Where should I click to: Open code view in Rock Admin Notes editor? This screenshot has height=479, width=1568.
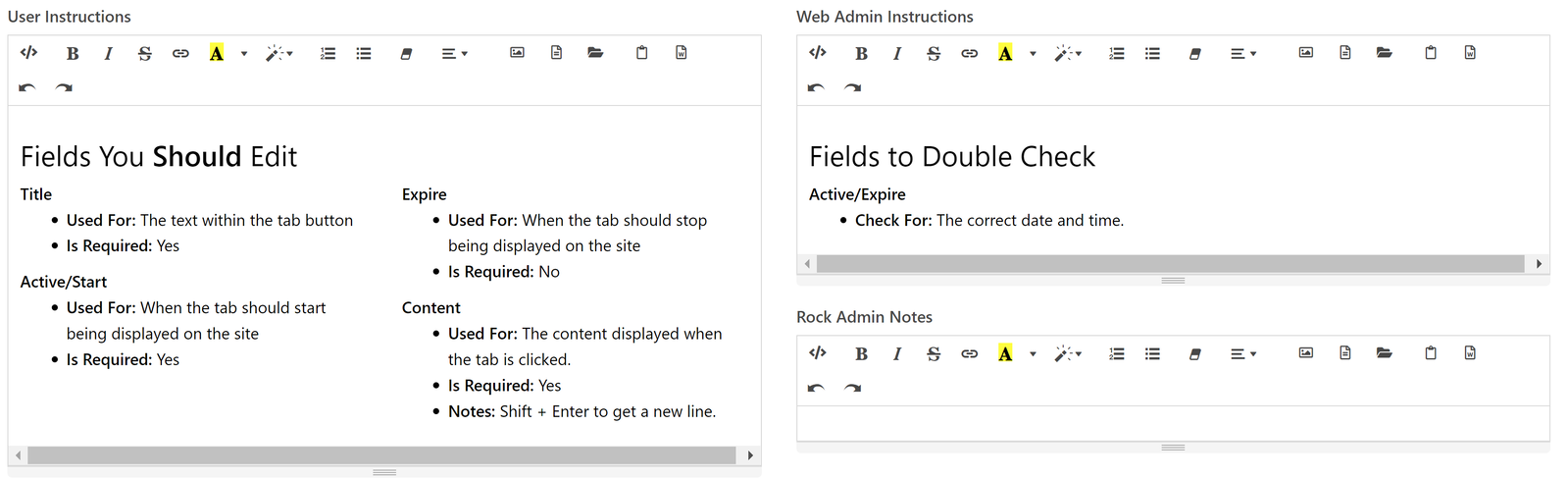tap(818, 353)
